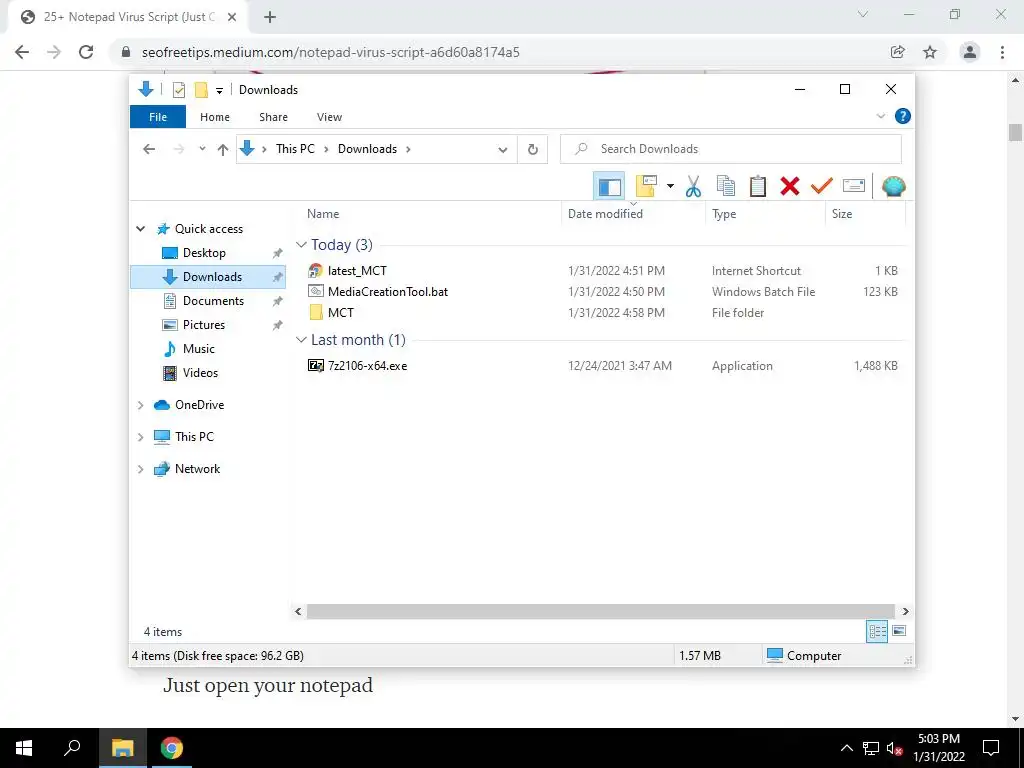Click the horizontal scrollbar in the file list
Viewport: 1024px width, 768px height.
[x=601, y=611]
